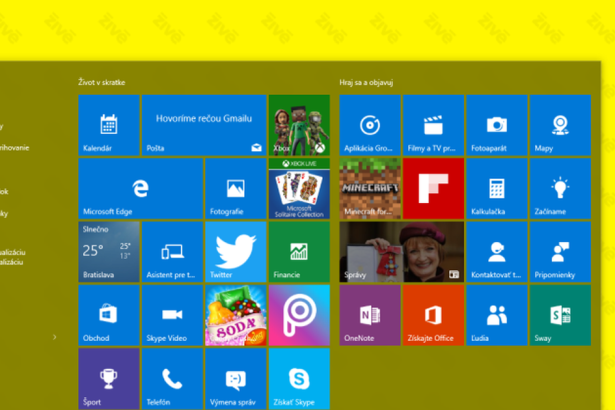The height and width of the screenshot is (410, 615).
Task: Click the Život v skratke group heading
Action: [102, 82]
